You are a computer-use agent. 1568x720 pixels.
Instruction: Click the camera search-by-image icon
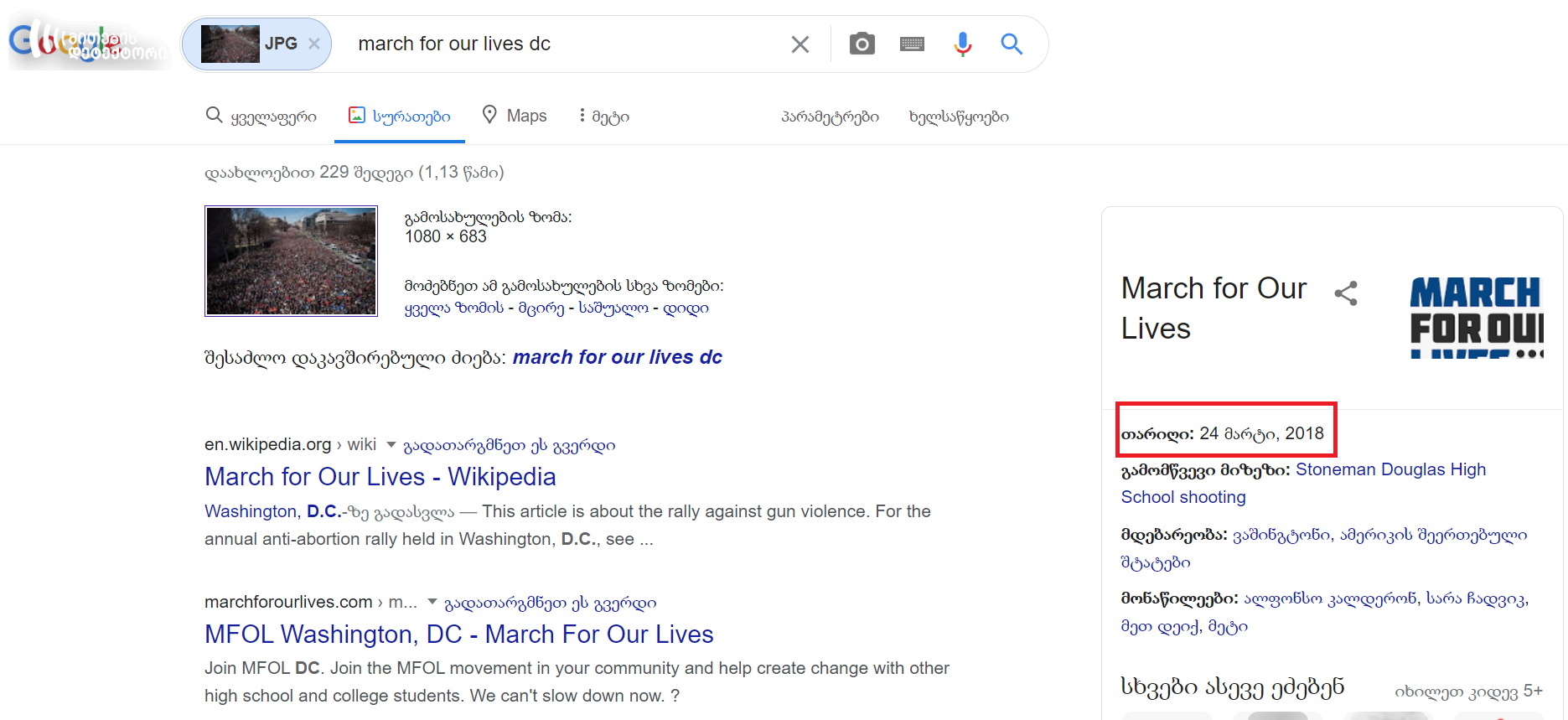tap(862, 44)
